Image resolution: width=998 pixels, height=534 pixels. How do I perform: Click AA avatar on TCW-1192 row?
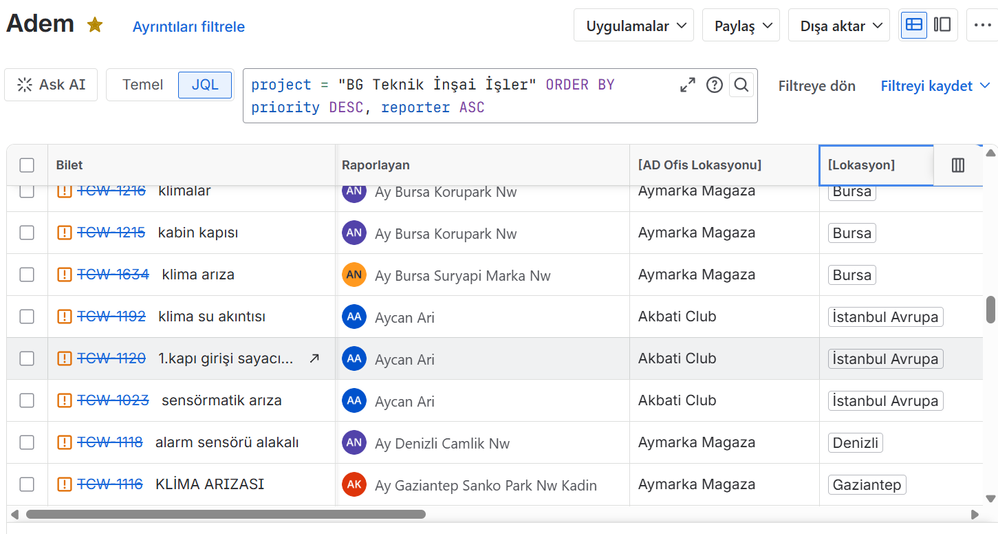[x=354, y=316]
